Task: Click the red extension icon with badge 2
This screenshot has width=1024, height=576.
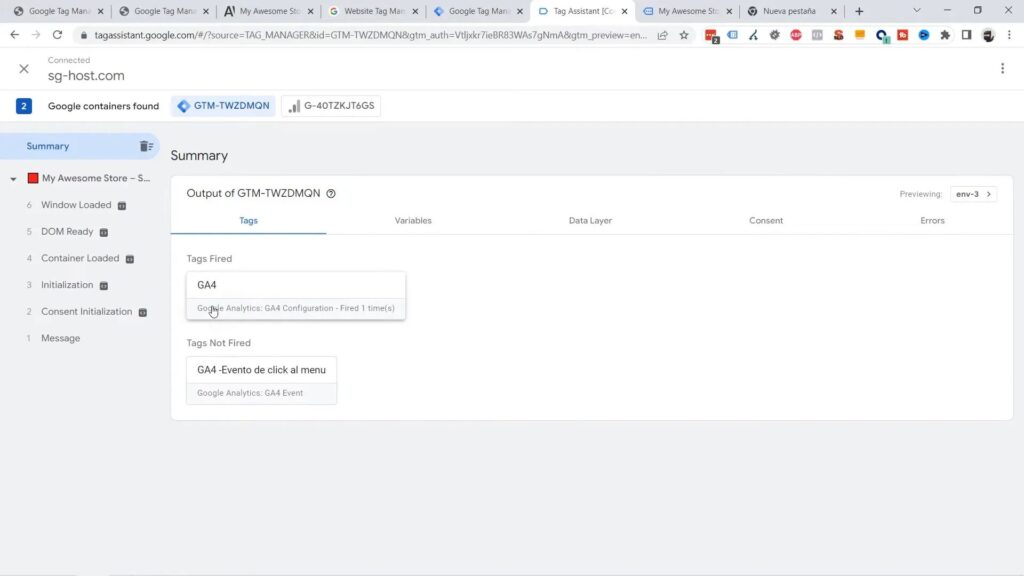Action: pyautogui.click(x=712, y=36)
